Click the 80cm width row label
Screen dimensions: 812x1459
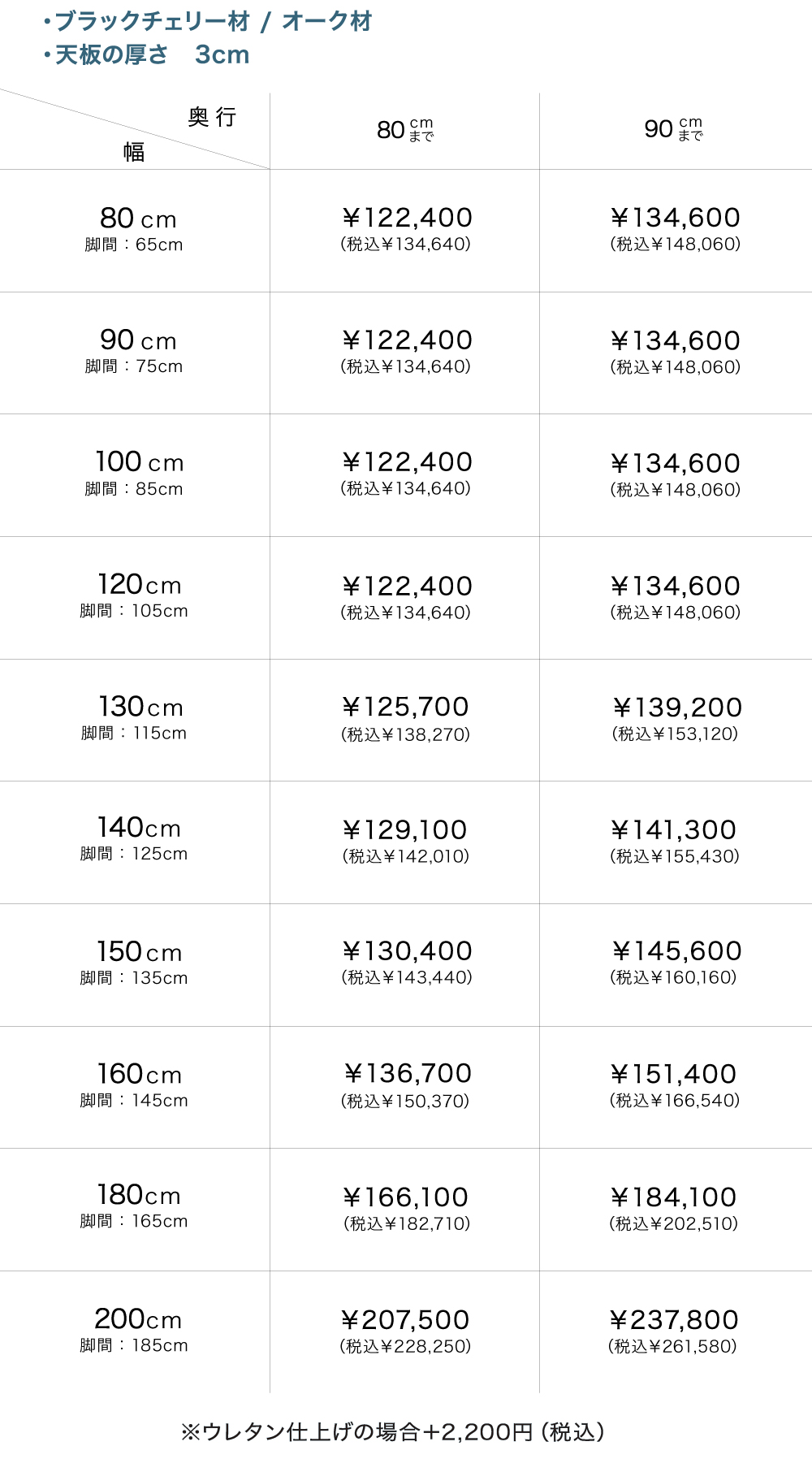point(137,219)
